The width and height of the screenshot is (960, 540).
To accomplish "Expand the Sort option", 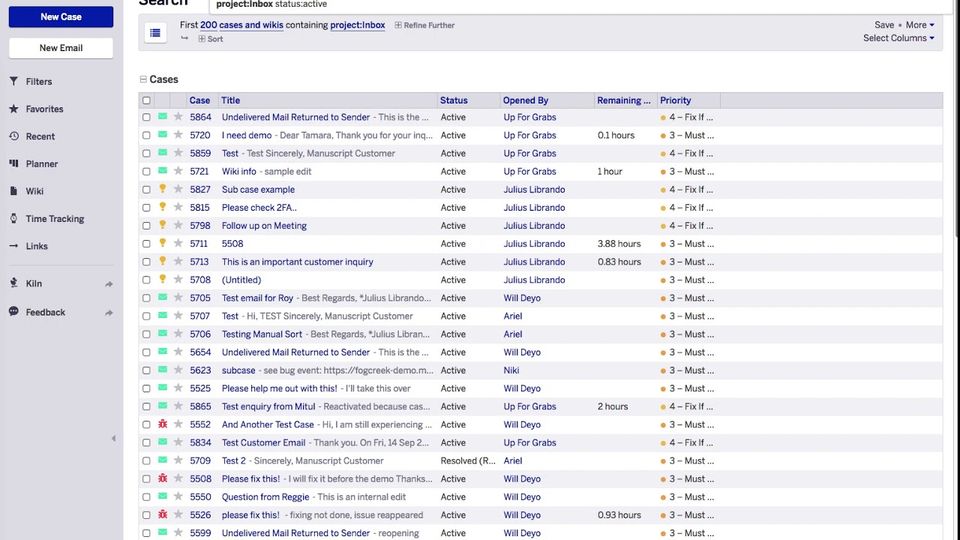I will [x=211, y=39].
